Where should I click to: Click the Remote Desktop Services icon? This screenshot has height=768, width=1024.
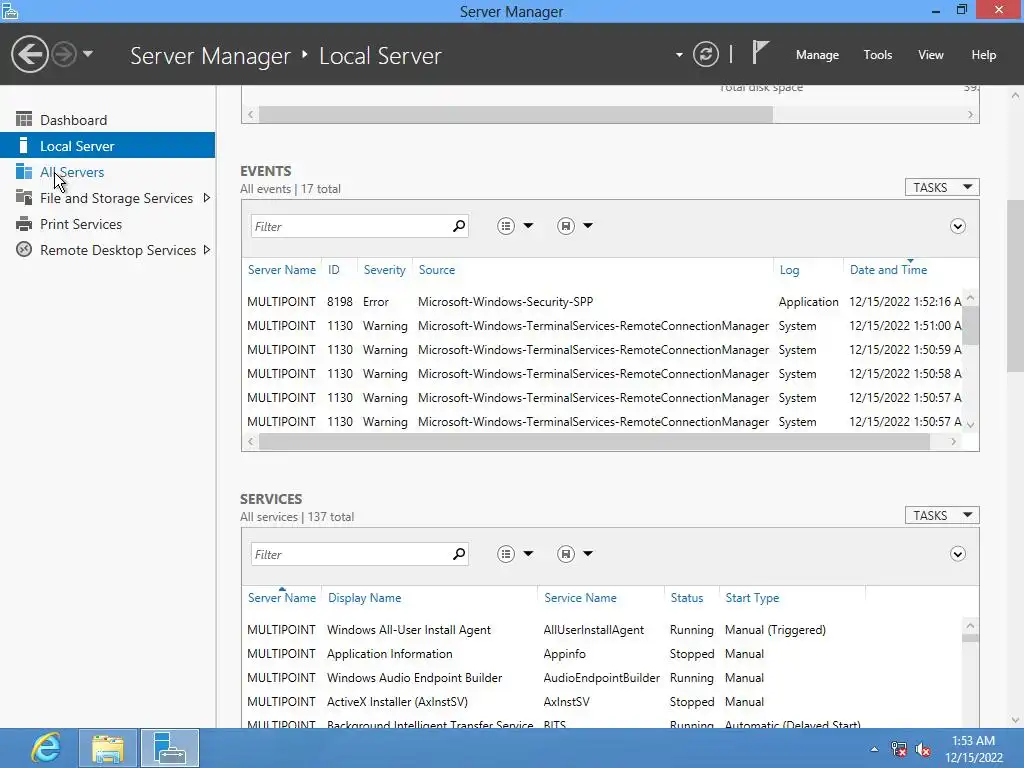tap(24, 249)
